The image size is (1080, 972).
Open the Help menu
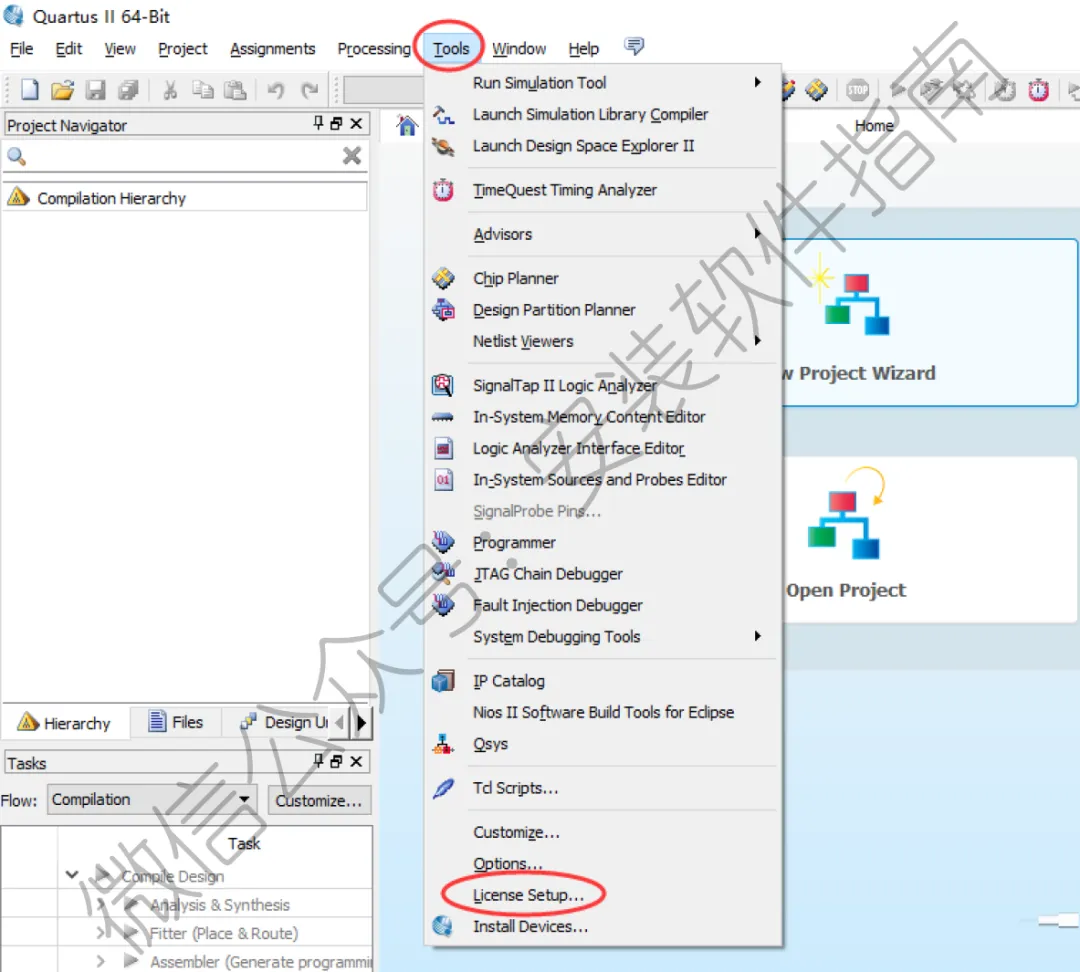[583, 49]
